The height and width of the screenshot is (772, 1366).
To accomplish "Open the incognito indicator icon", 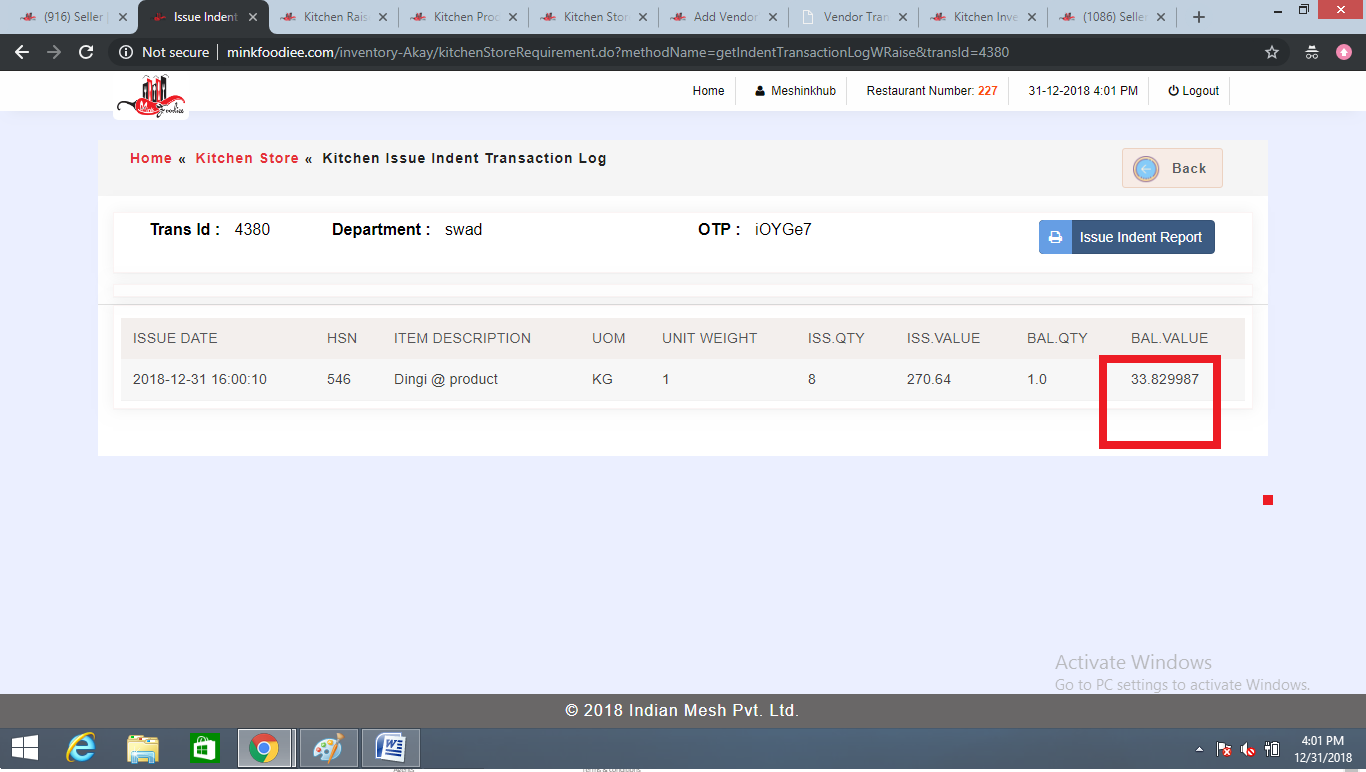I will (1312, 52).
